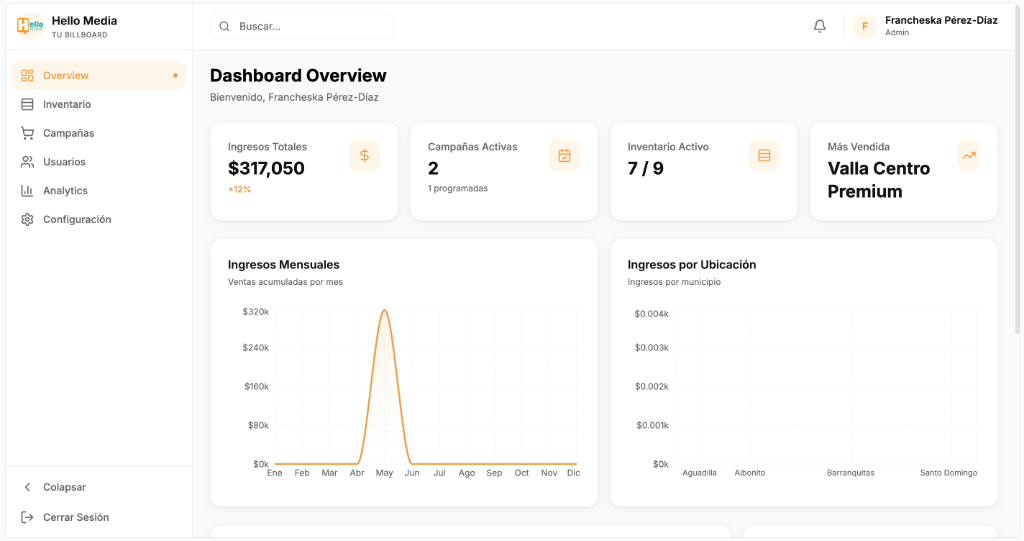
Task: Focus the Buscar search field
Action: click(x=302, y=26)
